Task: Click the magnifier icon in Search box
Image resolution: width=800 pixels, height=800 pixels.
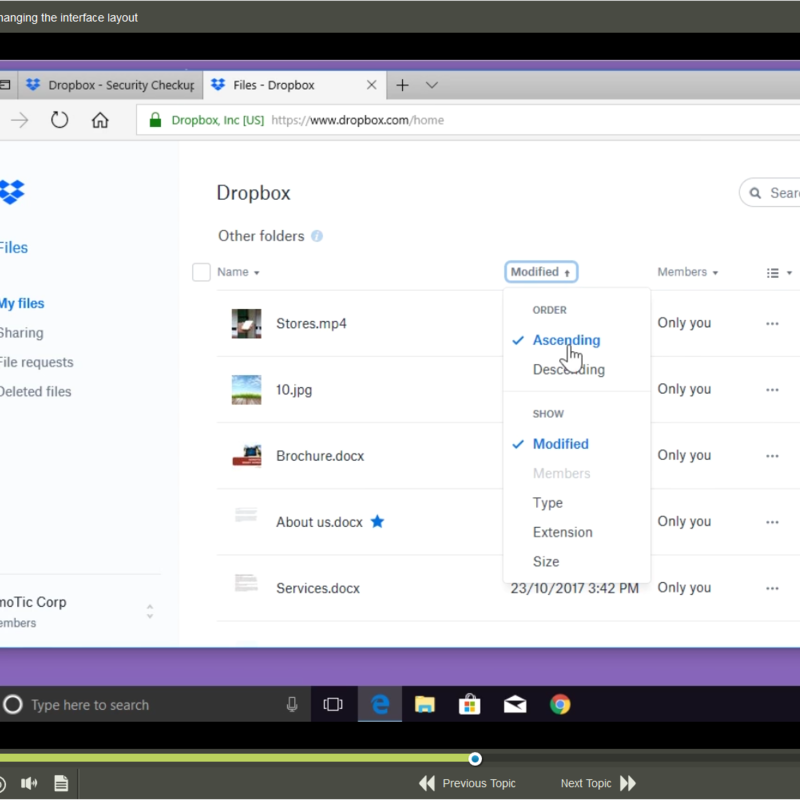Action: tap(755, 193)
